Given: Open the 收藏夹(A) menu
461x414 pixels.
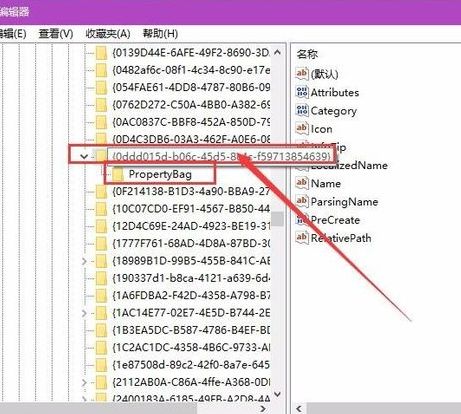Looking at the screenshot, I should [x=108, y=33].
